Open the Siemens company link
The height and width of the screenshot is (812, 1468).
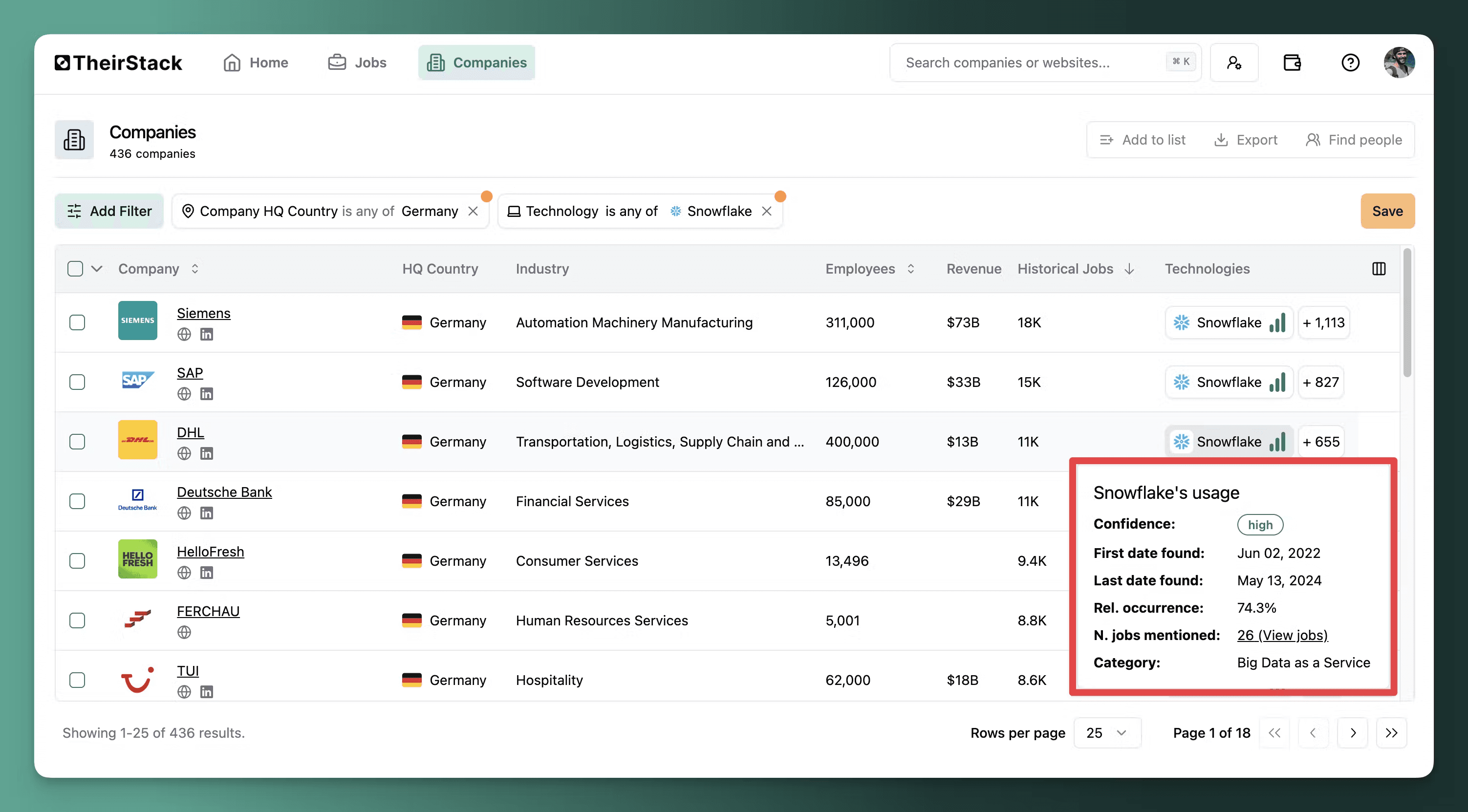point(203,313)
